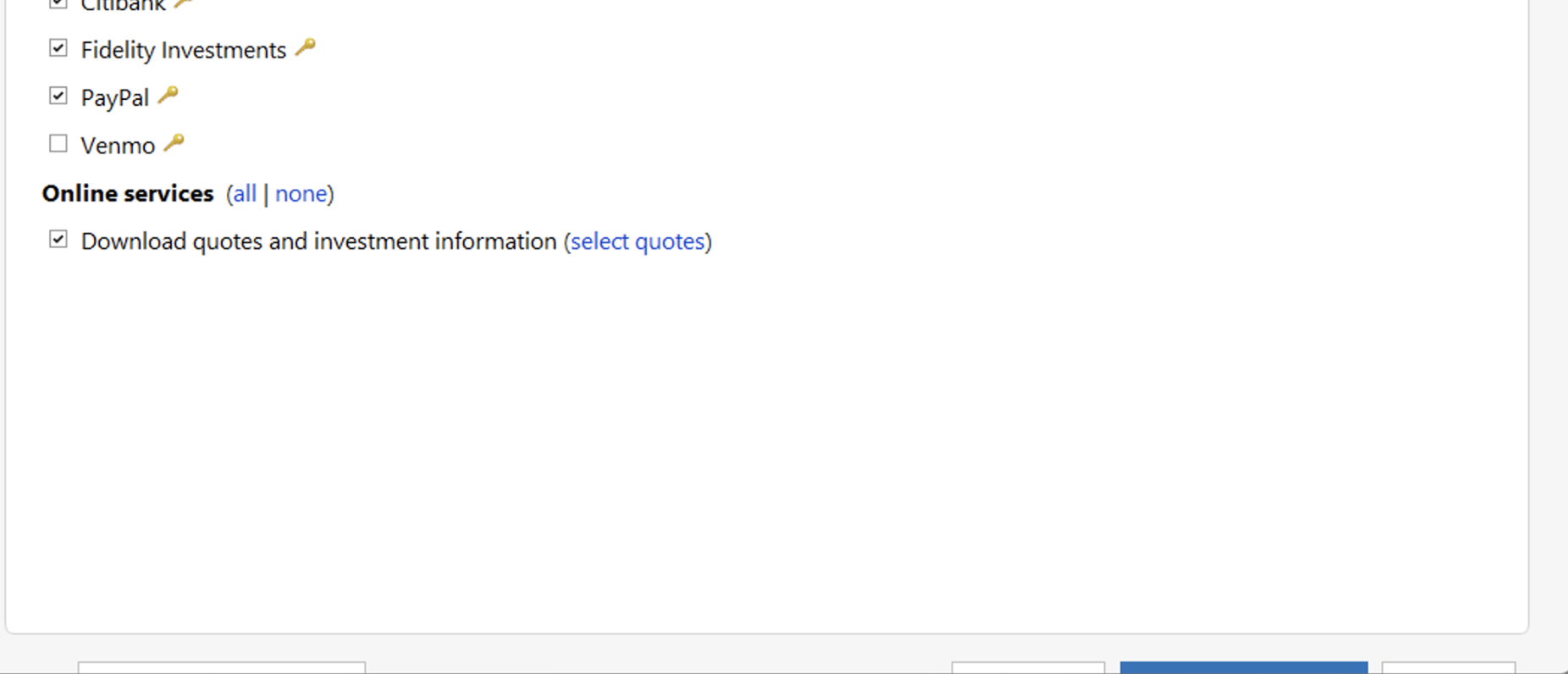Uncheck the Fidelity Investments checkbox
This screenshot has height=674, width=1568.
[x=58, y=48]
